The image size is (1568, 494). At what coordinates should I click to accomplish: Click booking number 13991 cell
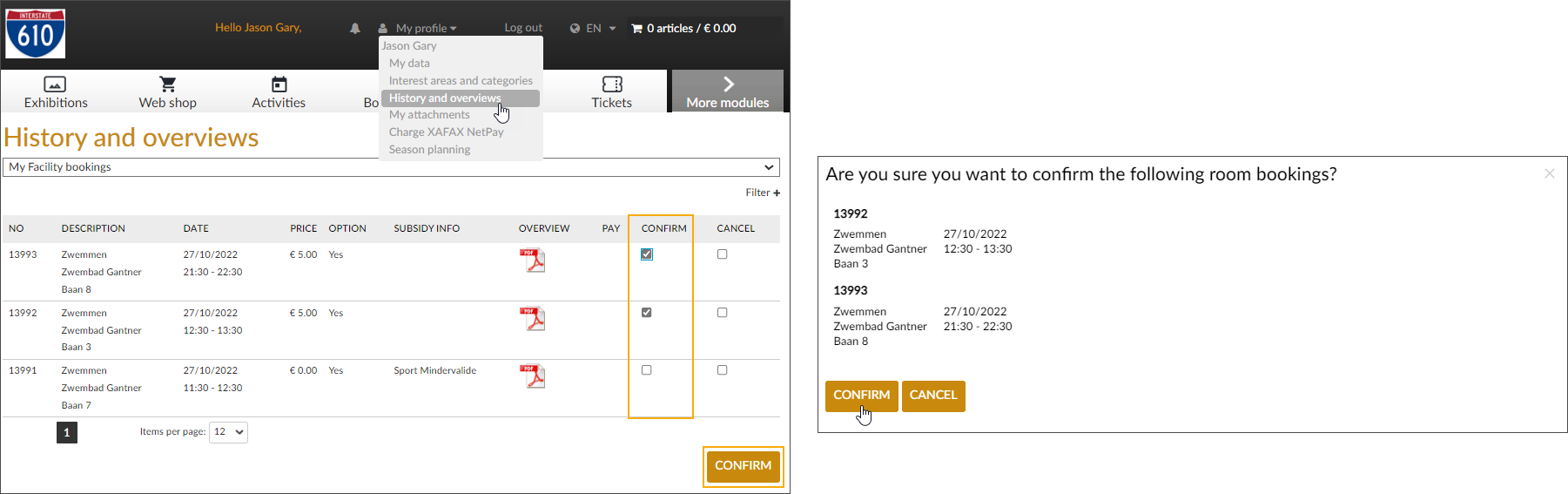tap(23, 370)
